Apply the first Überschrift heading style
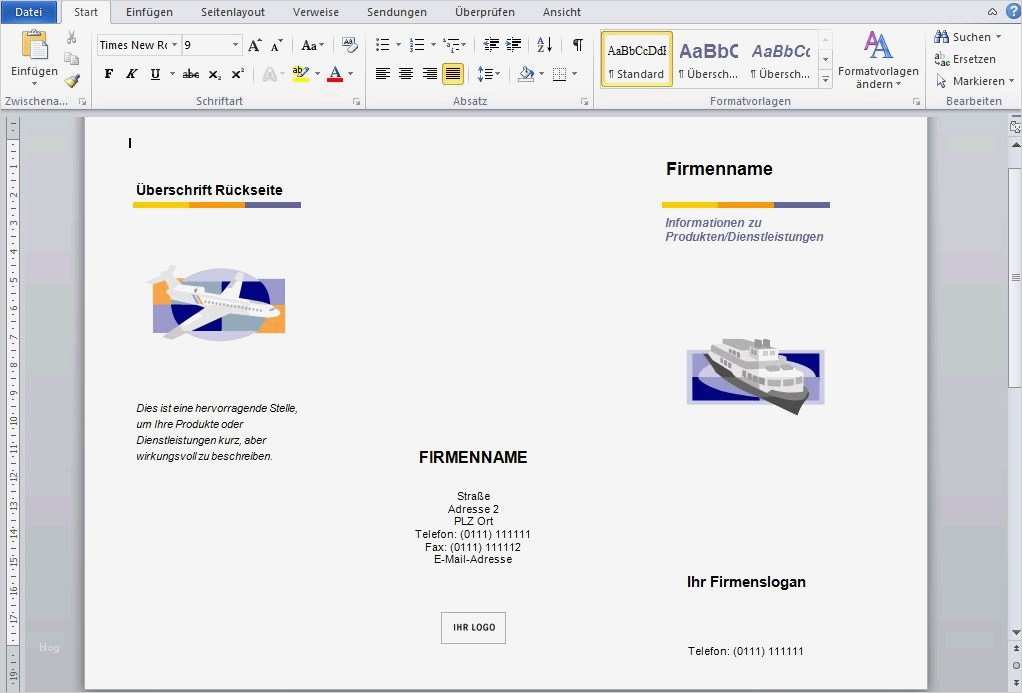This screenshot has height=693, width=1022. [708, 59]
